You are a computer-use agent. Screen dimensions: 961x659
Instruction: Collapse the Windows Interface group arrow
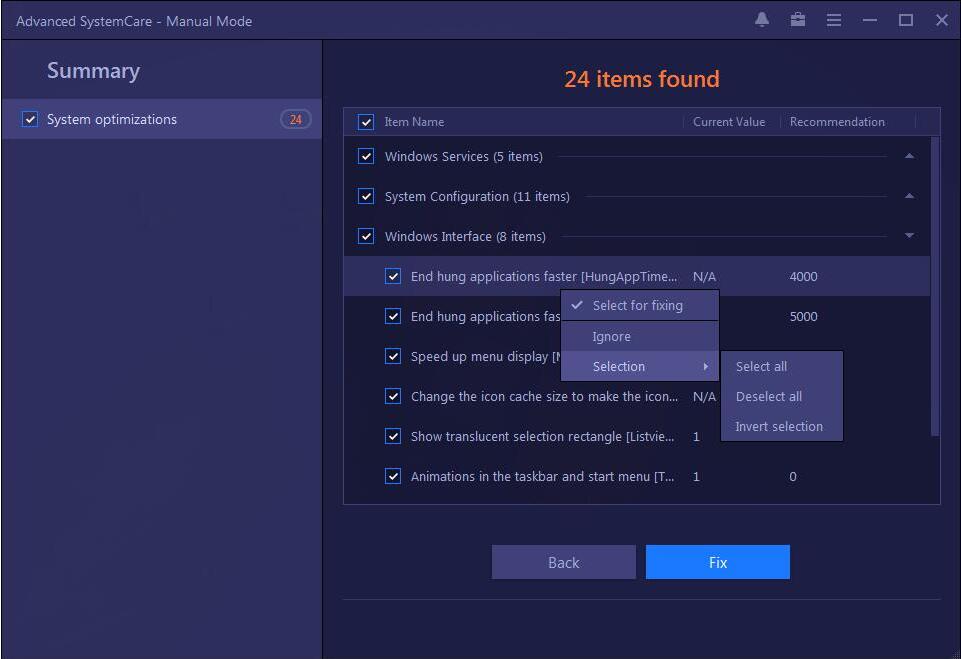910,235
